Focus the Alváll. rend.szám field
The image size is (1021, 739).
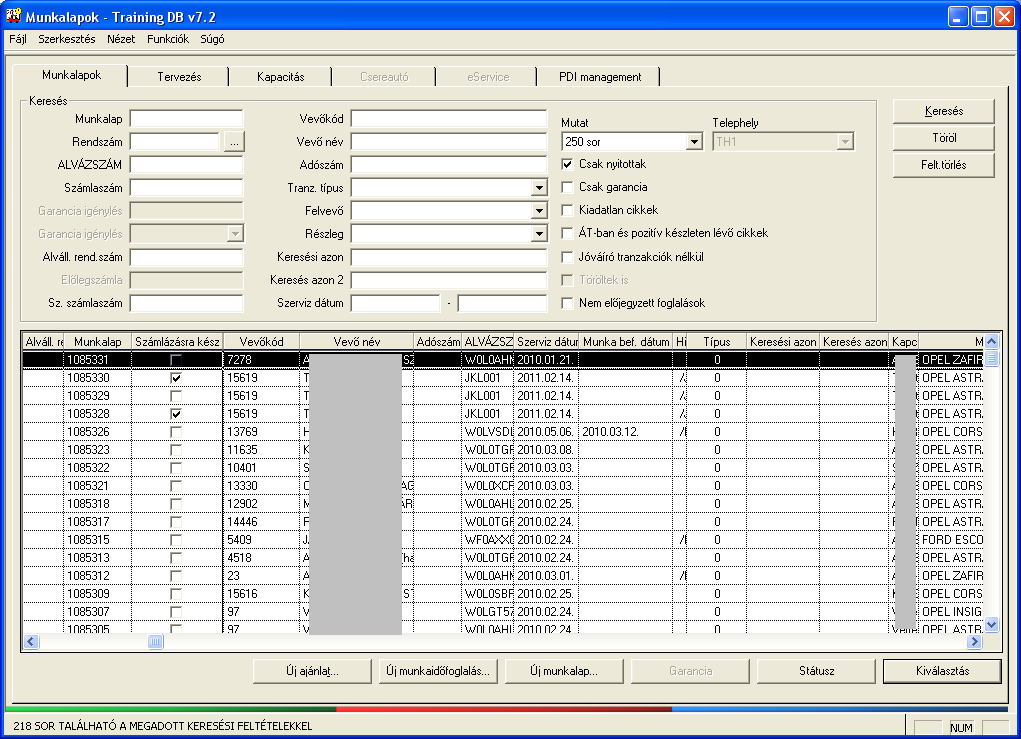186,257
